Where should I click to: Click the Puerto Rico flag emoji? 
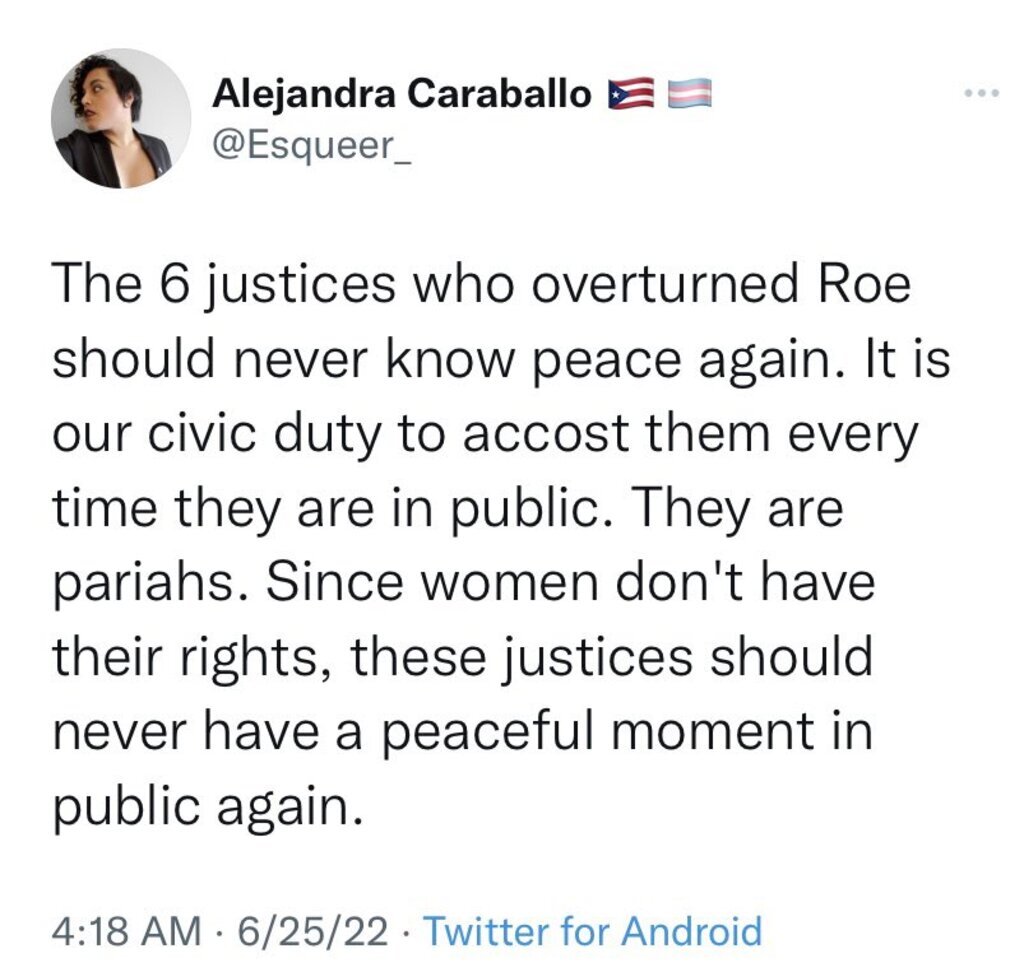[630, 93]
